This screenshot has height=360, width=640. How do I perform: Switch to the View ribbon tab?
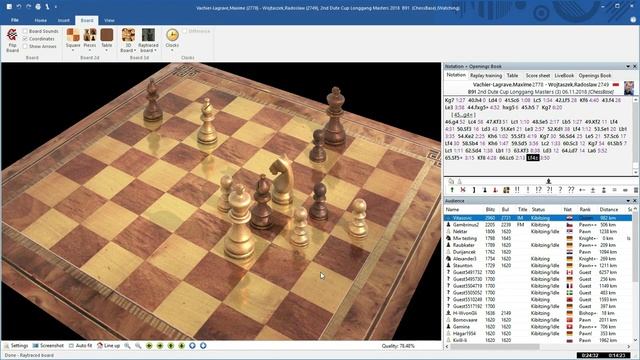109,20
